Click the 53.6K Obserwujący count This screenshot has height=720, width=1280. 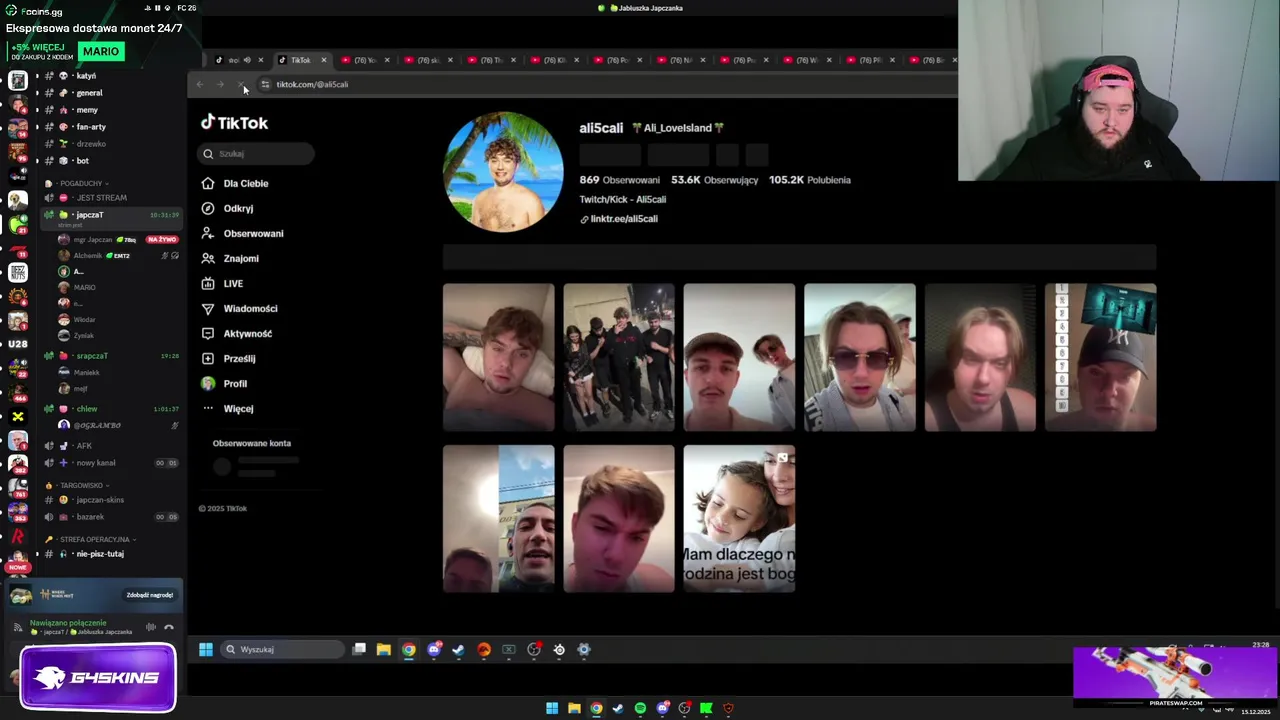tap(714, 180)
